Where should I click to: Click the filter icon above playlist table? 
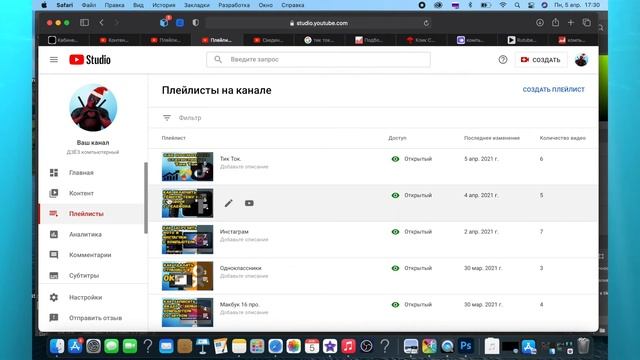pos(167,118)
